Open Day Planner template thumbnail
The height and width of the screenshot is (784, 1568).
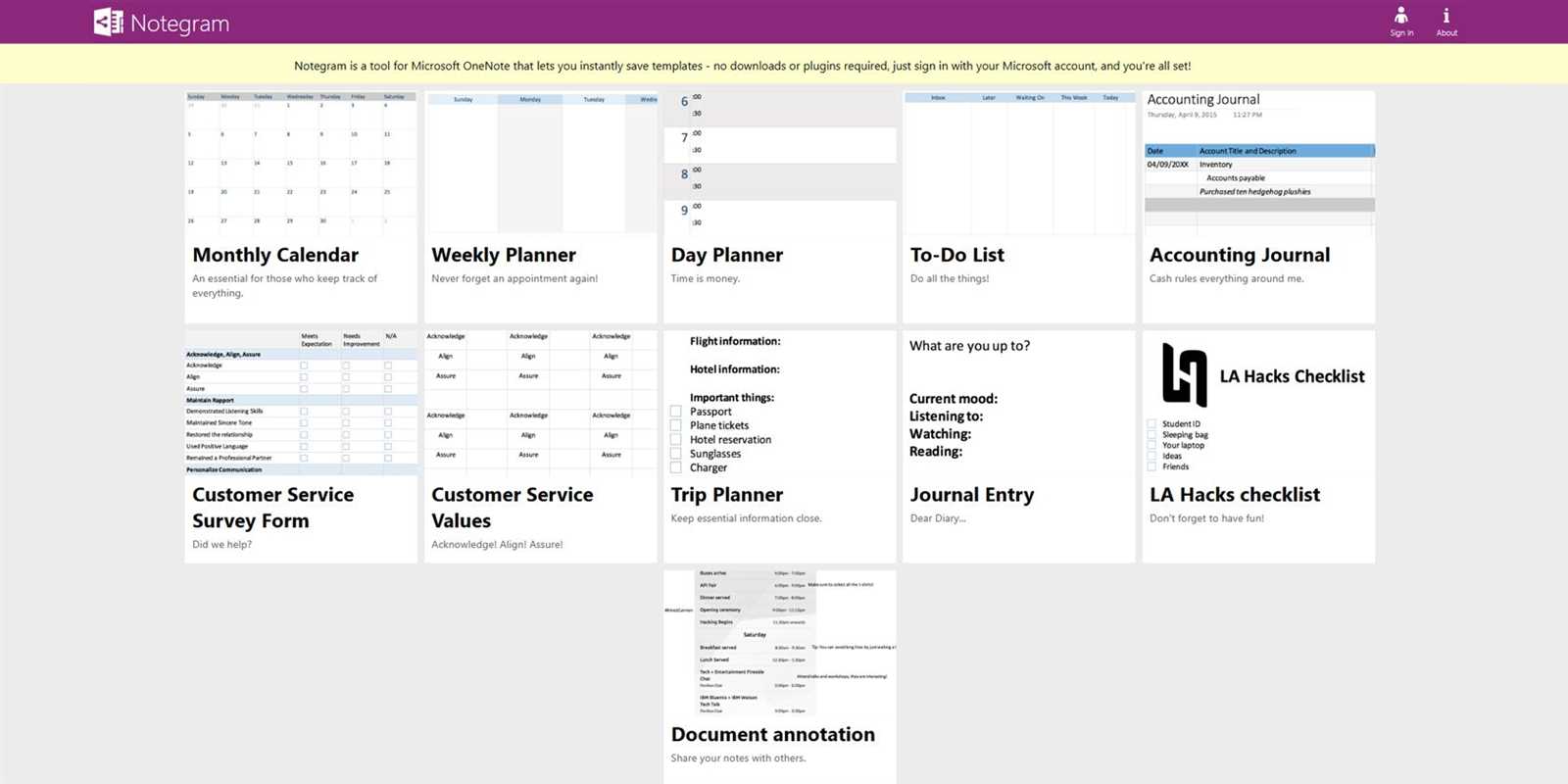coord(779,162)
